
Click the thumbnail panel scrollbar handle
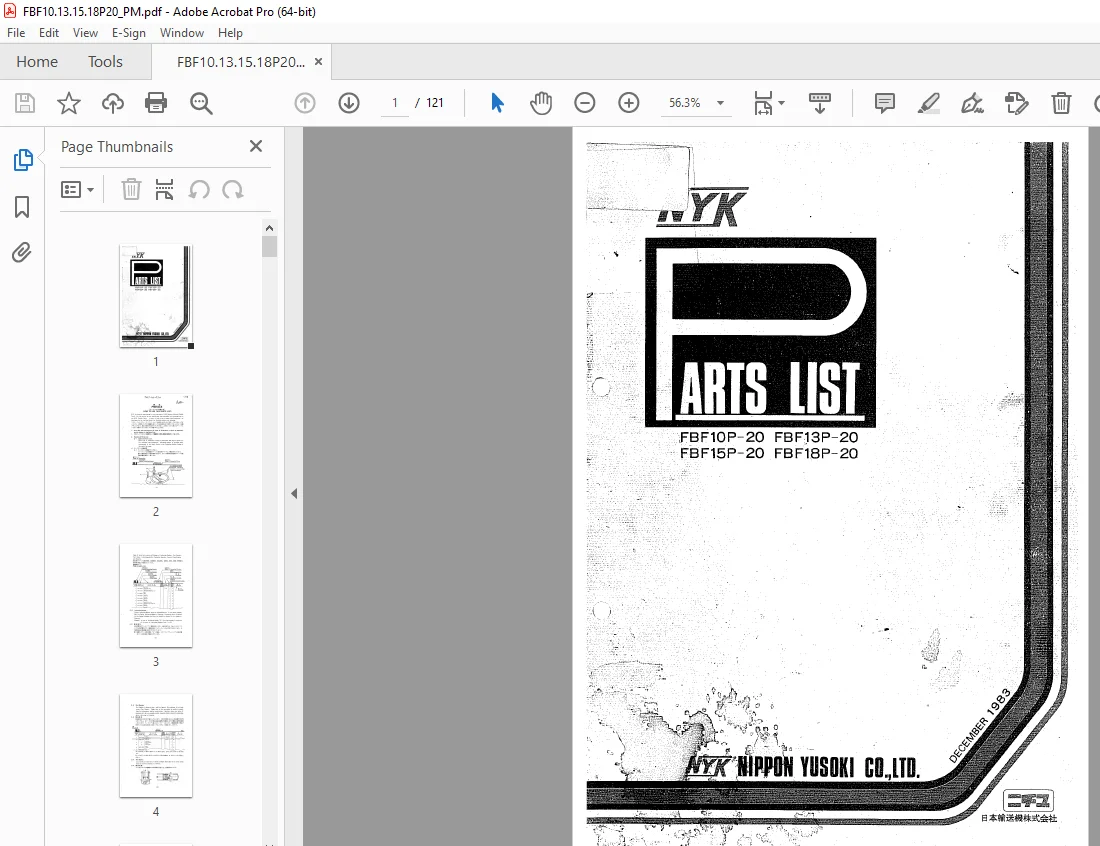pyautogui.click(x=269, y=247)
